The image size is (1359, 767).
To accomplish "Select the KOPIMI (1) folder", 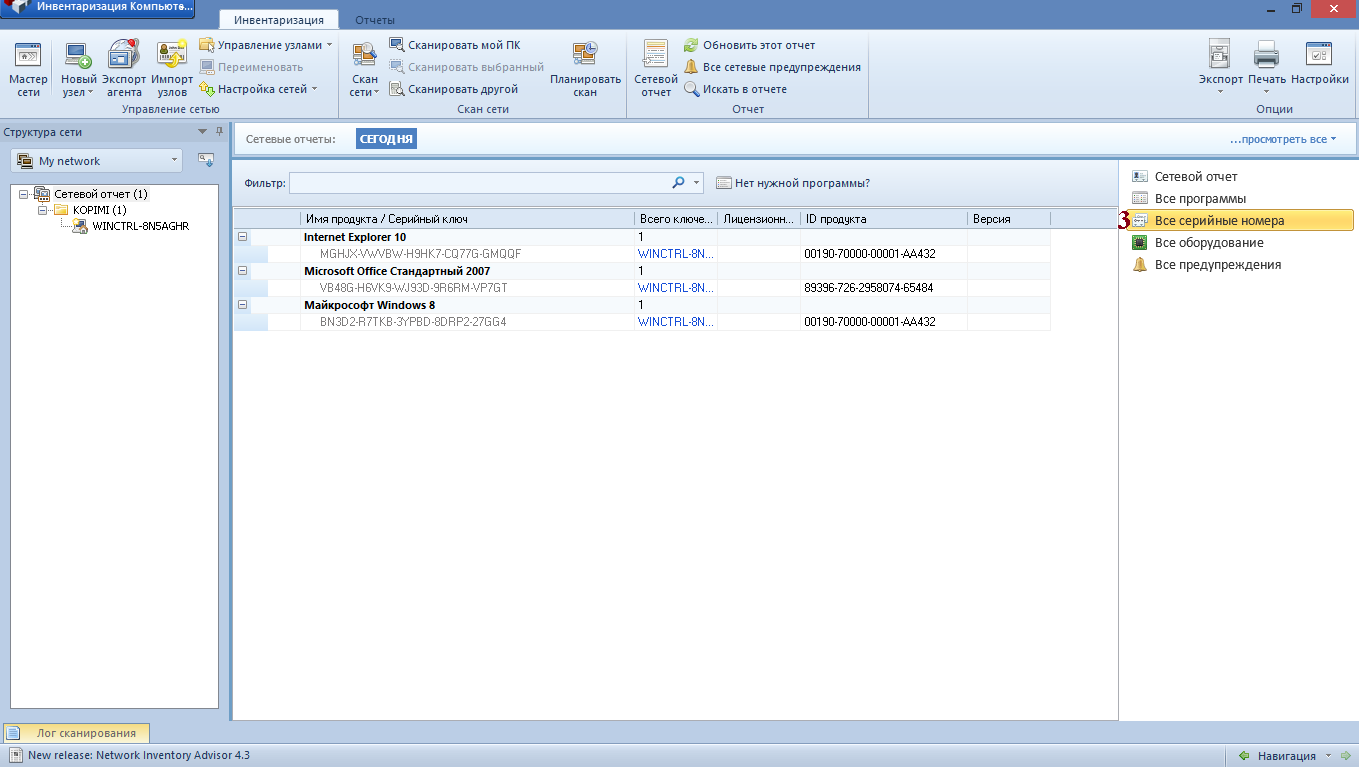I will click(x=99, y=210).
